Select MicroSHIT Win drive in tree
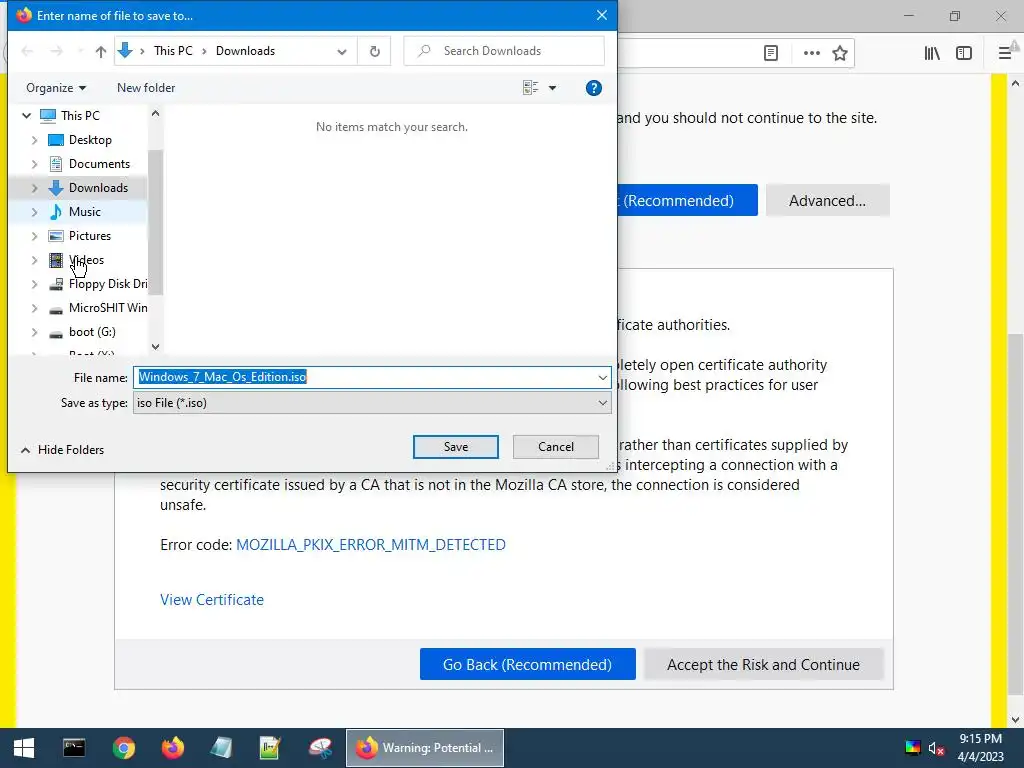1024x768 pixels. coord(108,308)
